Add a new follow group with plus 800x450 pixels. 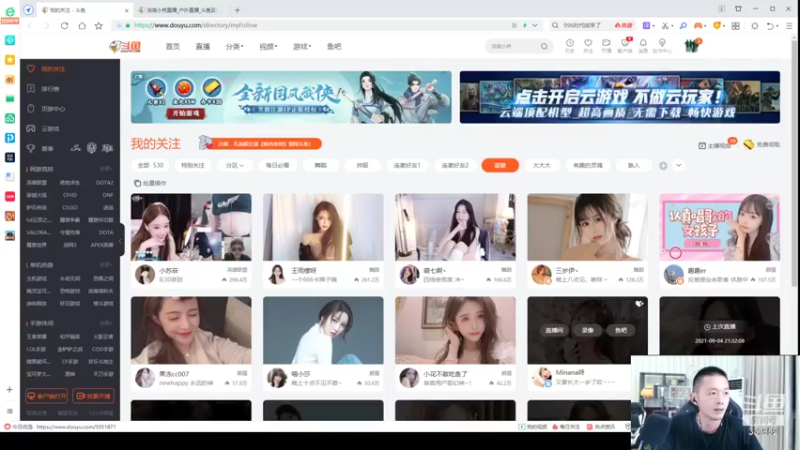pos(663,165)
